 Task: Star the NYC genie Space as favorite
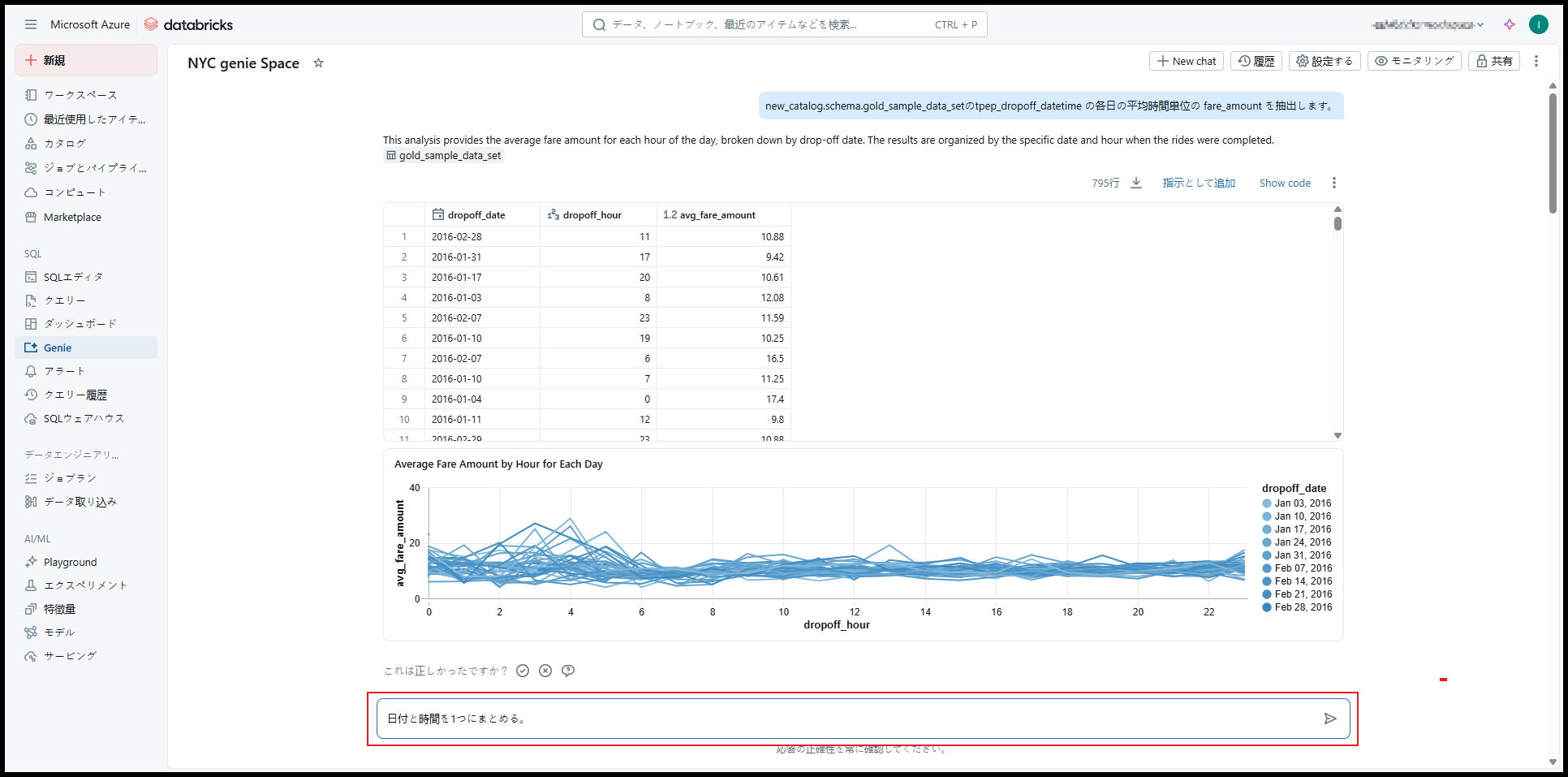pyautogui.click(x=318, y=63)
